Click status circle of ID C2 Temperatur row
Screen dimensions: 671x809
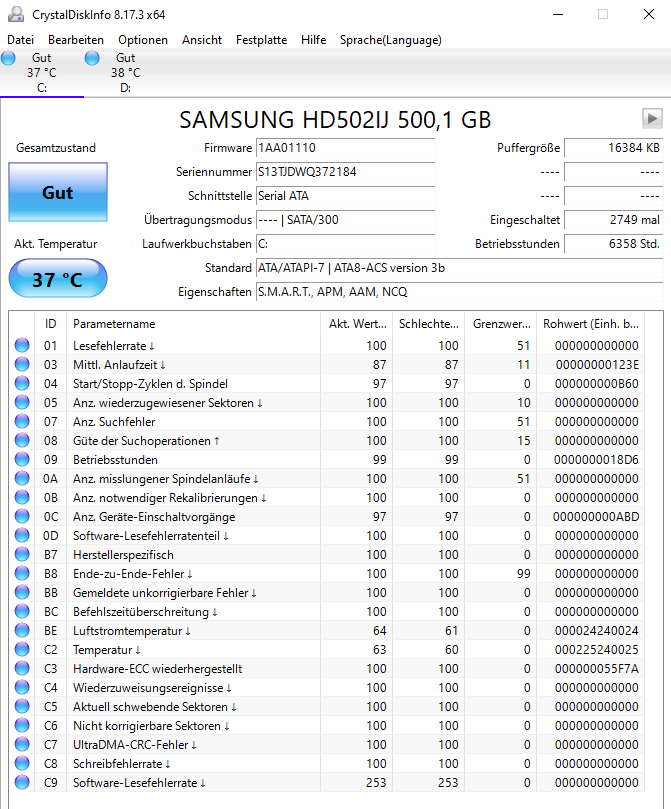pos(22,650)
